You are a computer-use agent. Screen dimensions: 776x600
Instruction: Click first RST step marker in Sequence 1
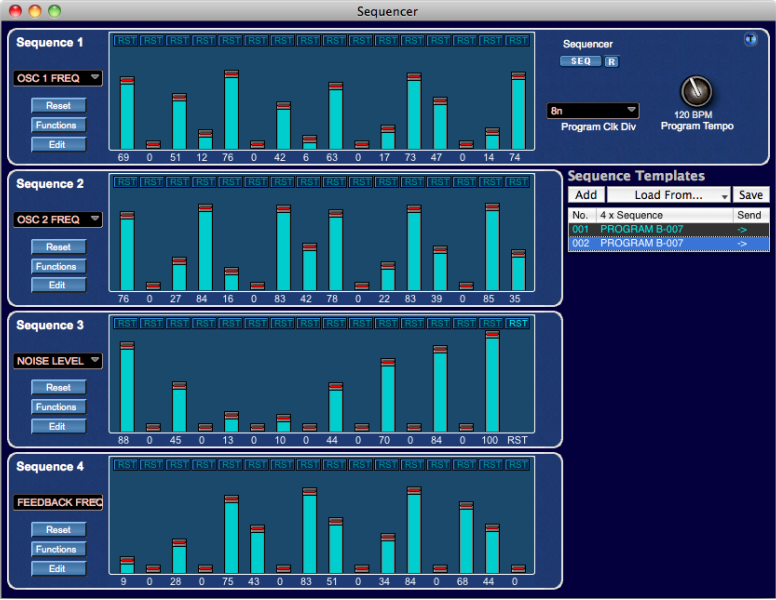click(126, 41)
